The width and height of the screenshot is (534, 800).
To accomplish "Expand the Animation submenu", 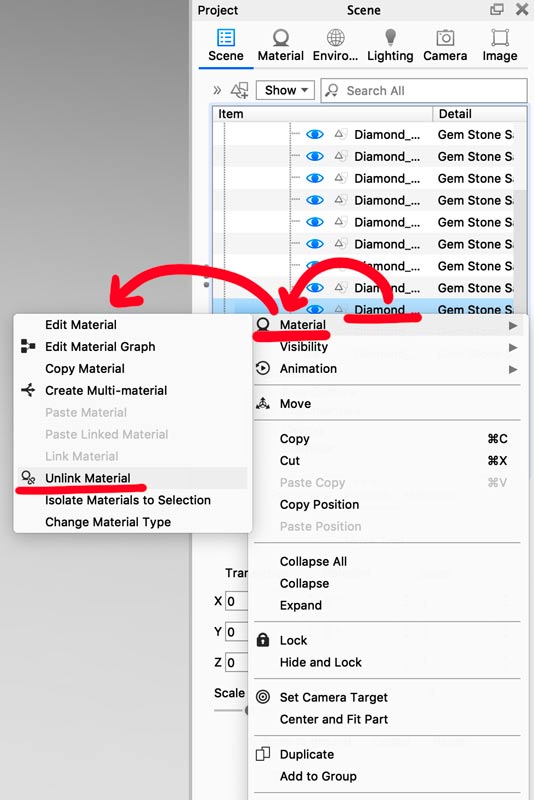I will (x=388, y=369).
